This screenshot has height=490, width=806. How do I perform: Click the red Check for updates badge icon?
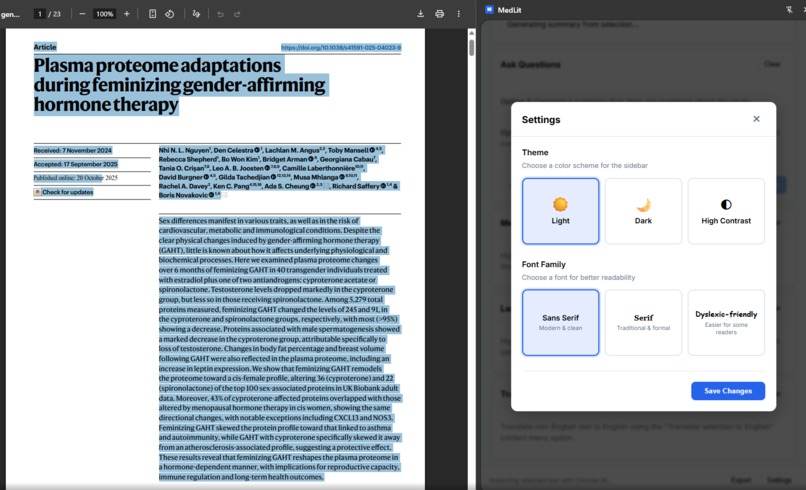(x=37, y=192)
